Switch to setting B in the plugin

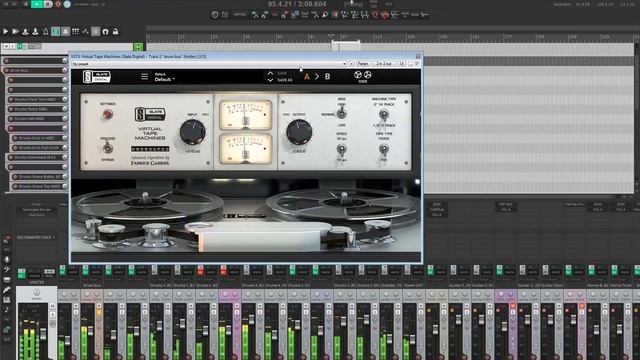click(x=327, y=76)
